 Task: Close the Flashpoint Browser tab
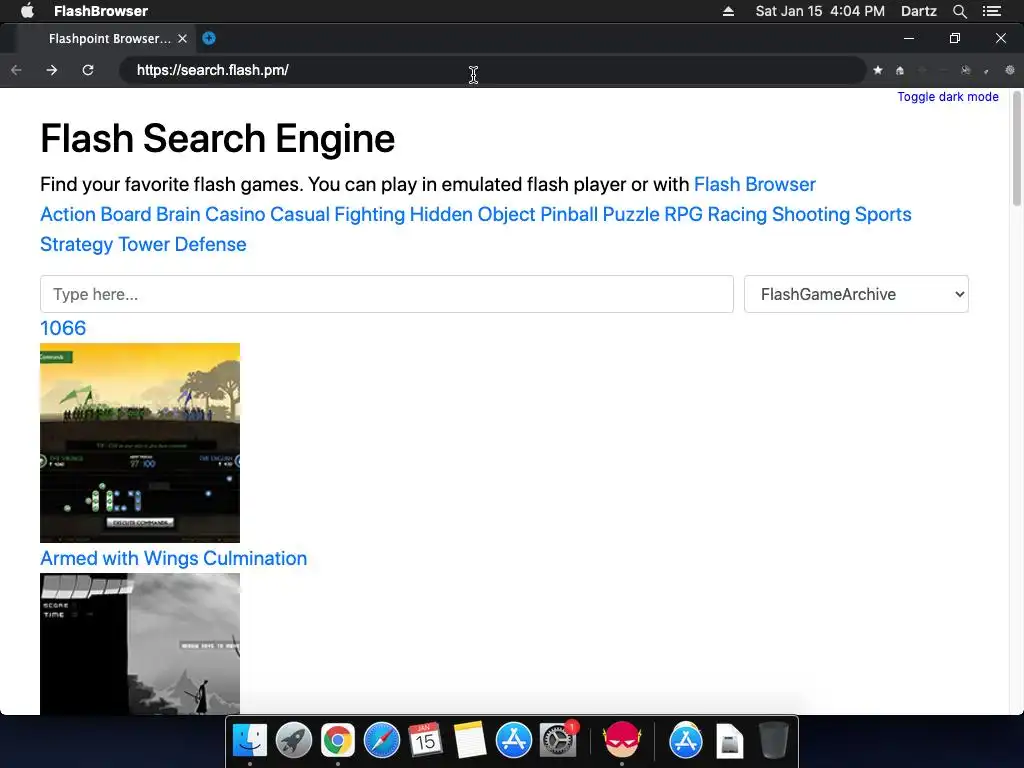[x=182, y=39]
